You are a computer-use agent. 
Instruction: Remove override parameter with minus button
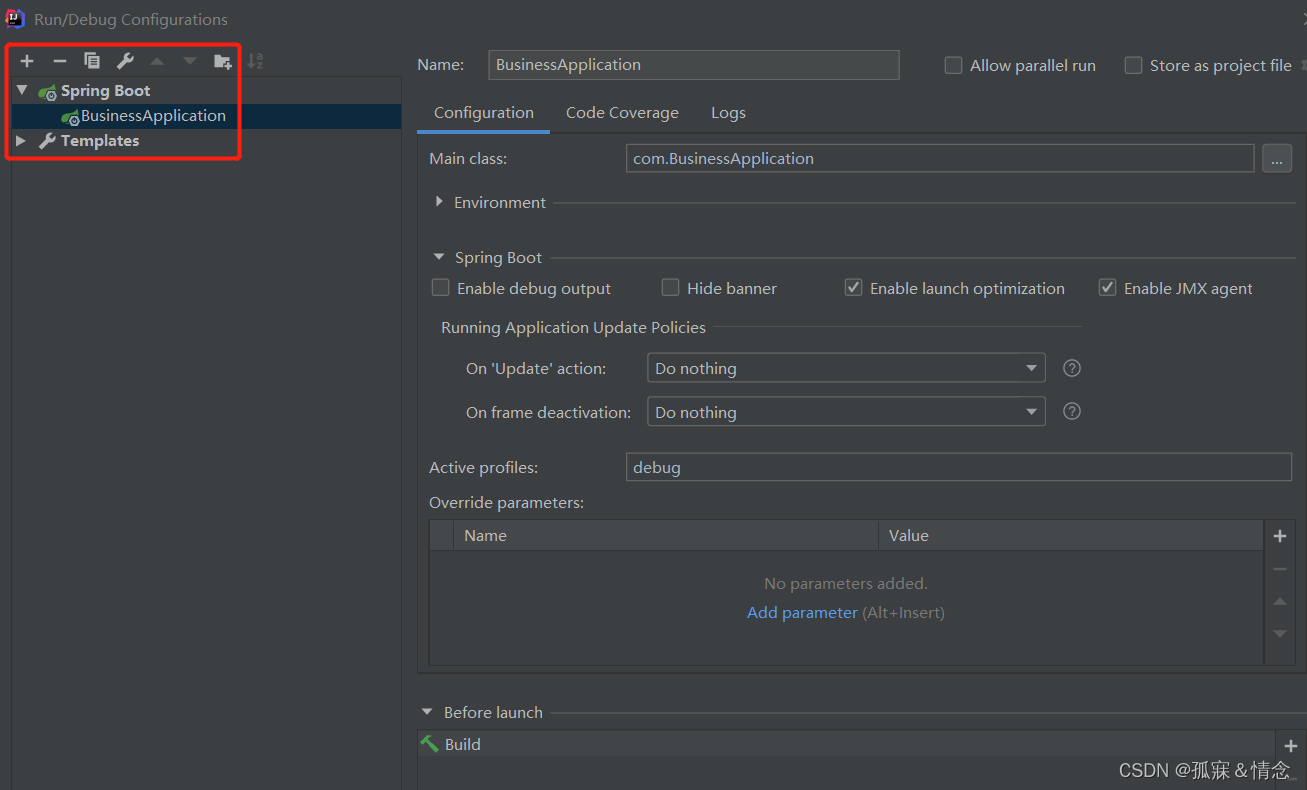point(1280,569)
